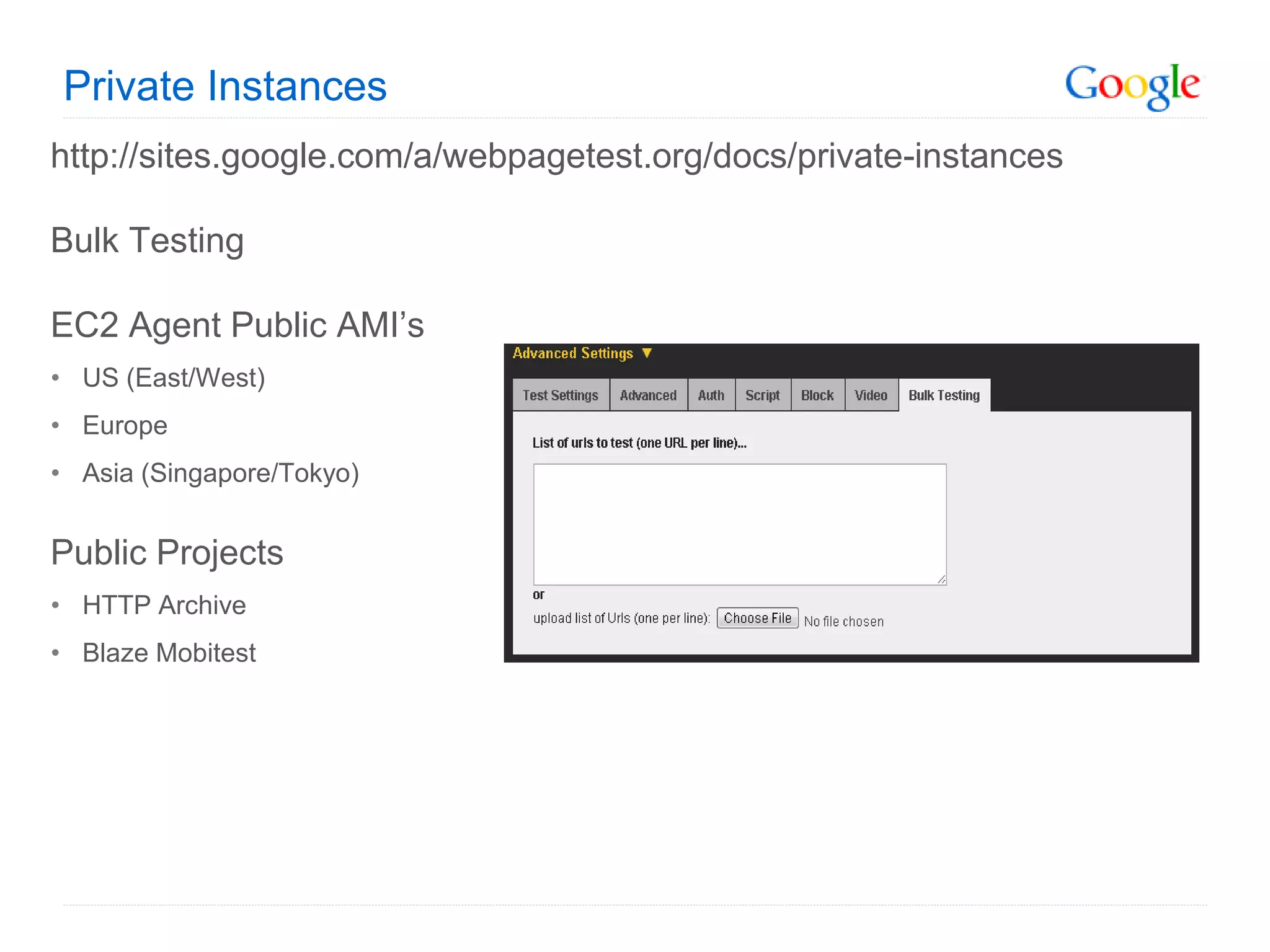Select the Auth tab
Screen dimensions: 1270x952
(711, 395)
